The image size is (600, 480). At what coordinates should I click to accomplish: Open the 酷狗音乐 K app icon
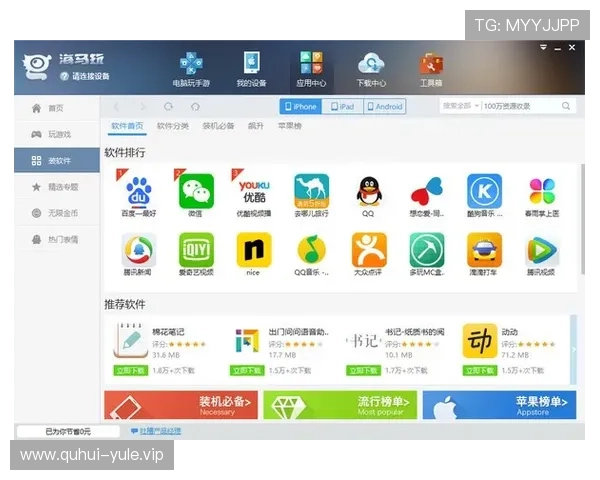click(x=484, y=191)
